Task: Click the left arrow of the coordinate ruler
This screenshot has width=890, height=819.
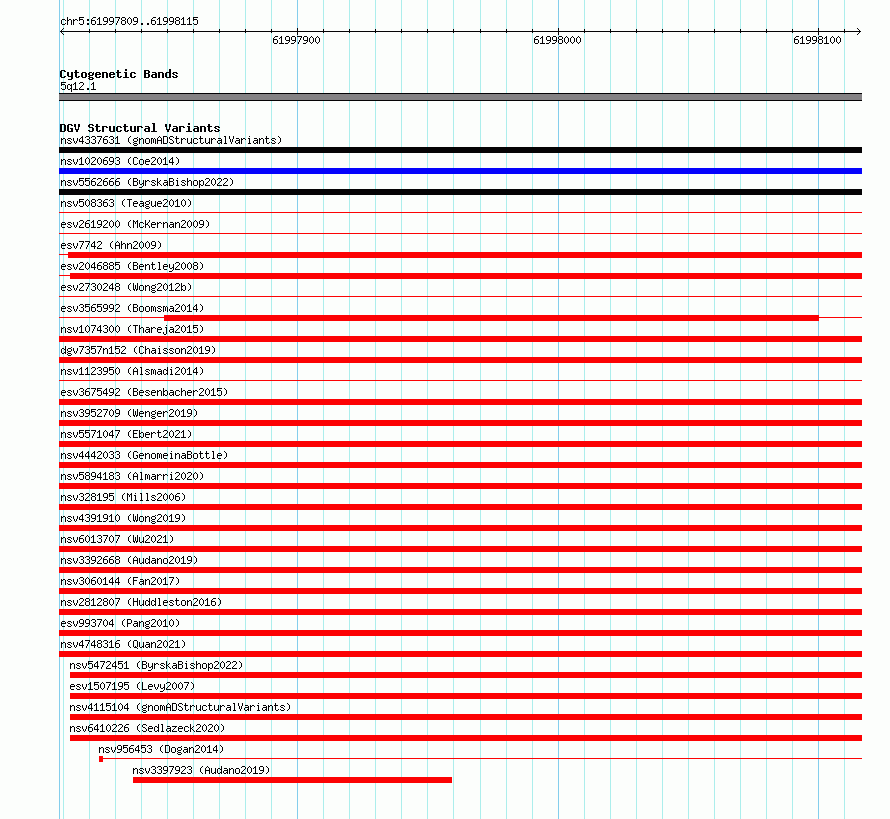Action: tap(62, 32)
